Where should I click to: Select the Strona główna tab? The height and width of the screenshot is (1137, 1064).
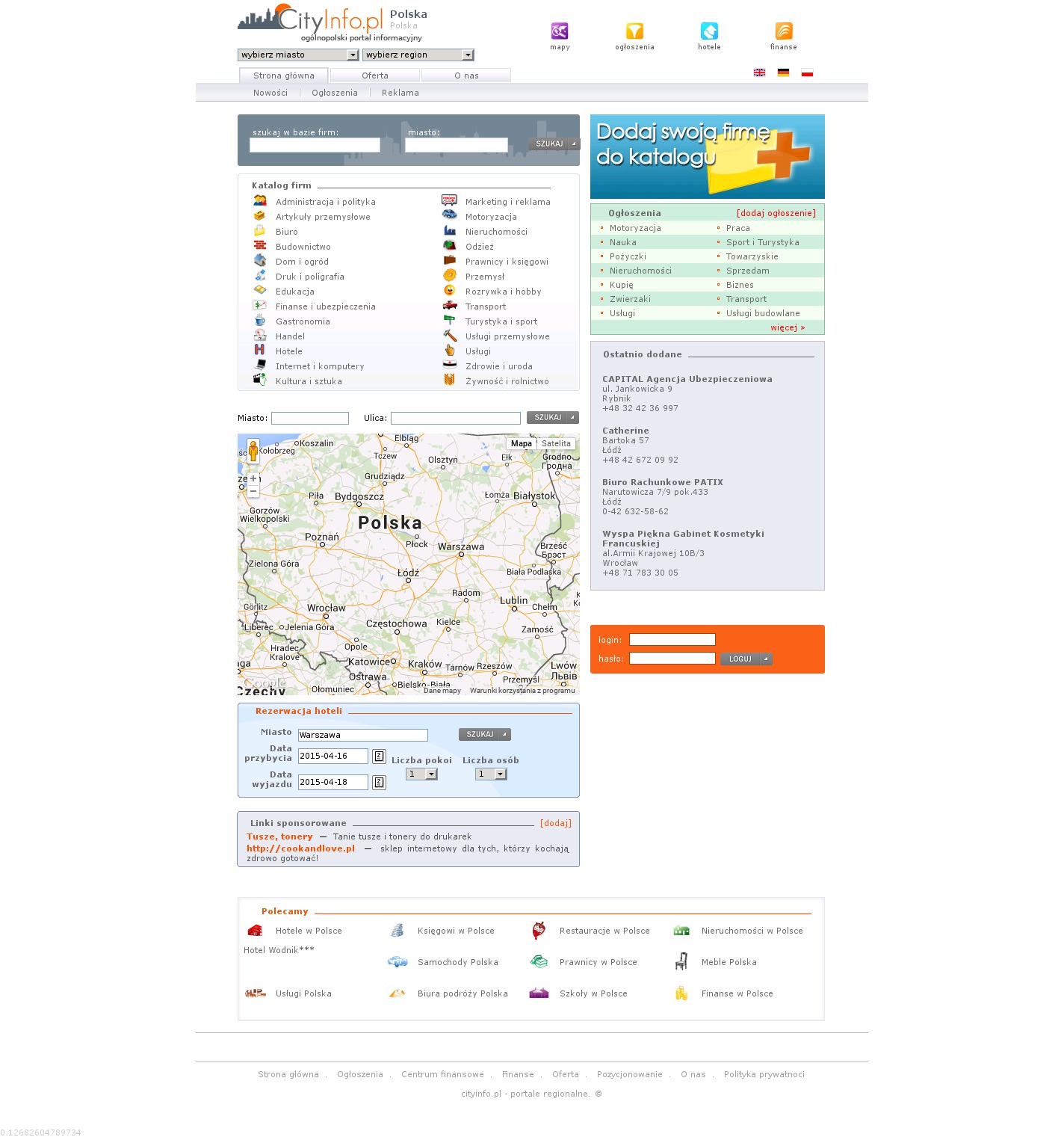pos(284,76)
